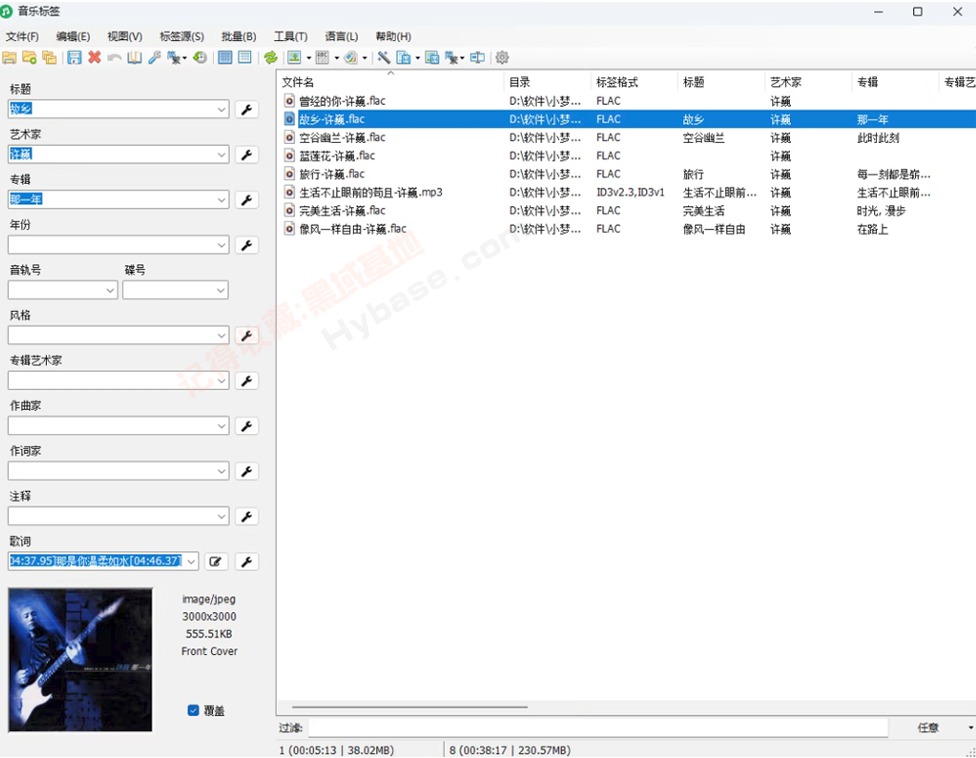Open the 批量(B) menu
Screen dimensions: 976x758
pyautogui.click(x=238, y=36)
